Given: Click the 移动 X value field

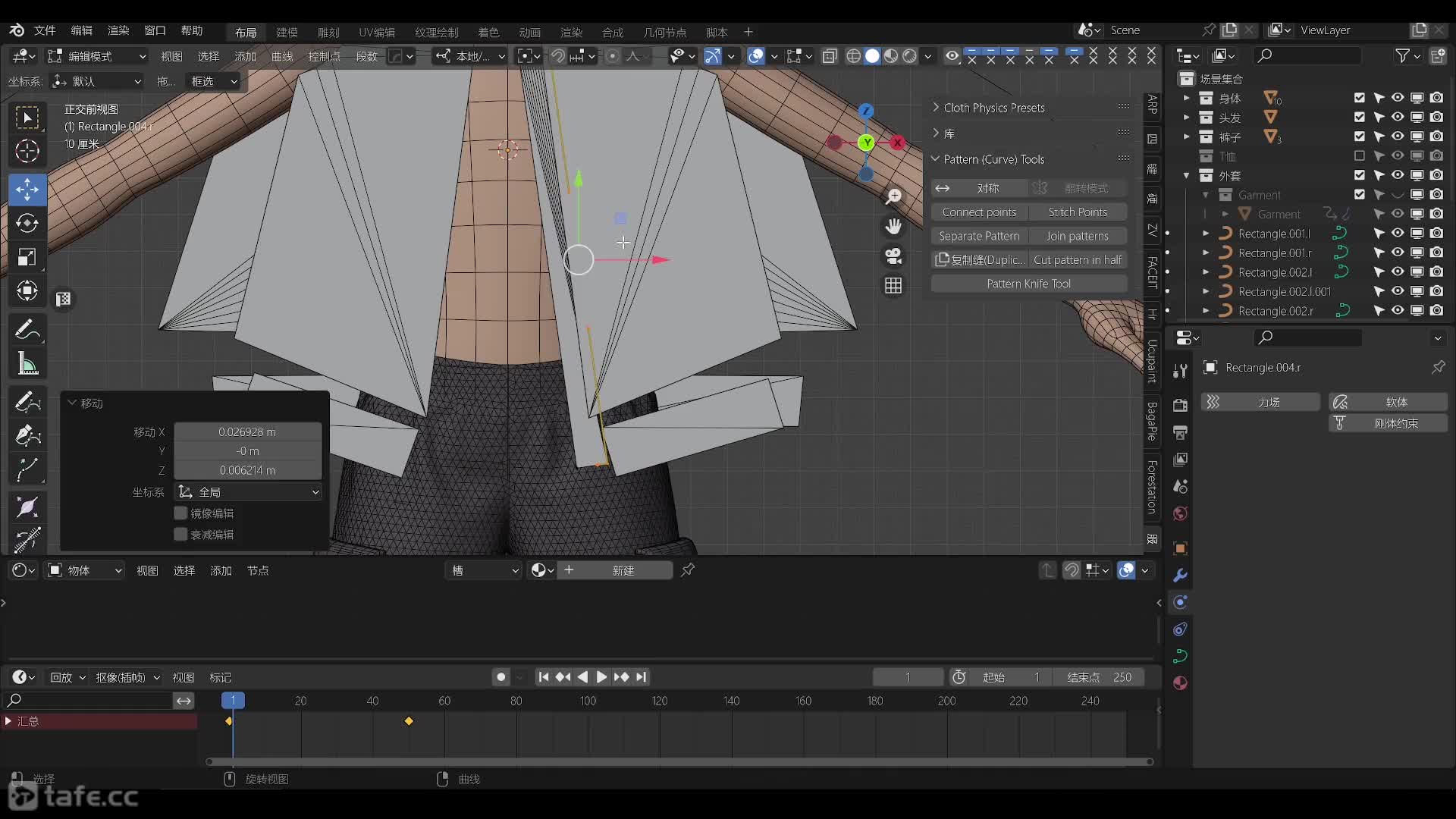Looking at the screenshot, I should click(248, 431).
